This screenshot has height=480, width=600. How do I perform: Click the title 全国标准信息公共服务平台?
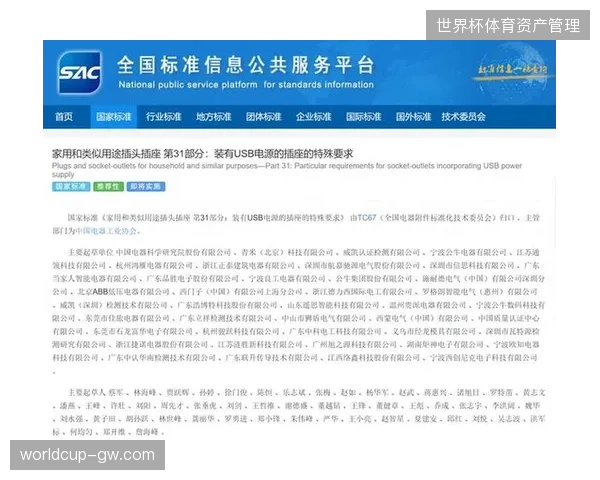coord(245,65)
